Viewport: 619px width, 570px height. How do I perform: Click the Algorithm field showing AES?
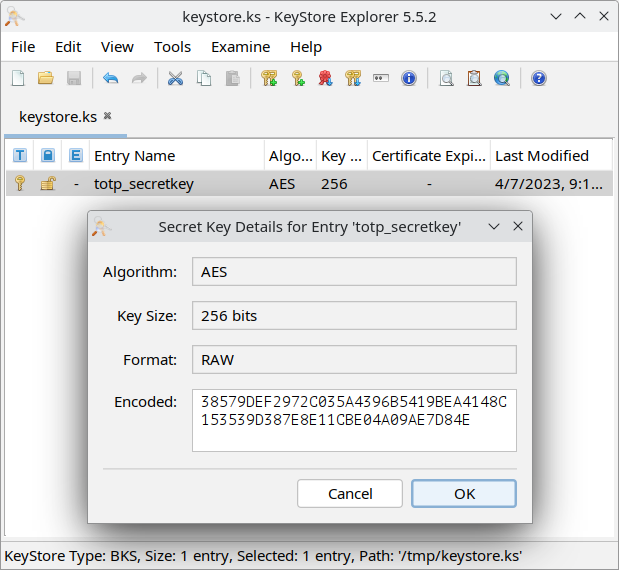[x=354, y=272]
